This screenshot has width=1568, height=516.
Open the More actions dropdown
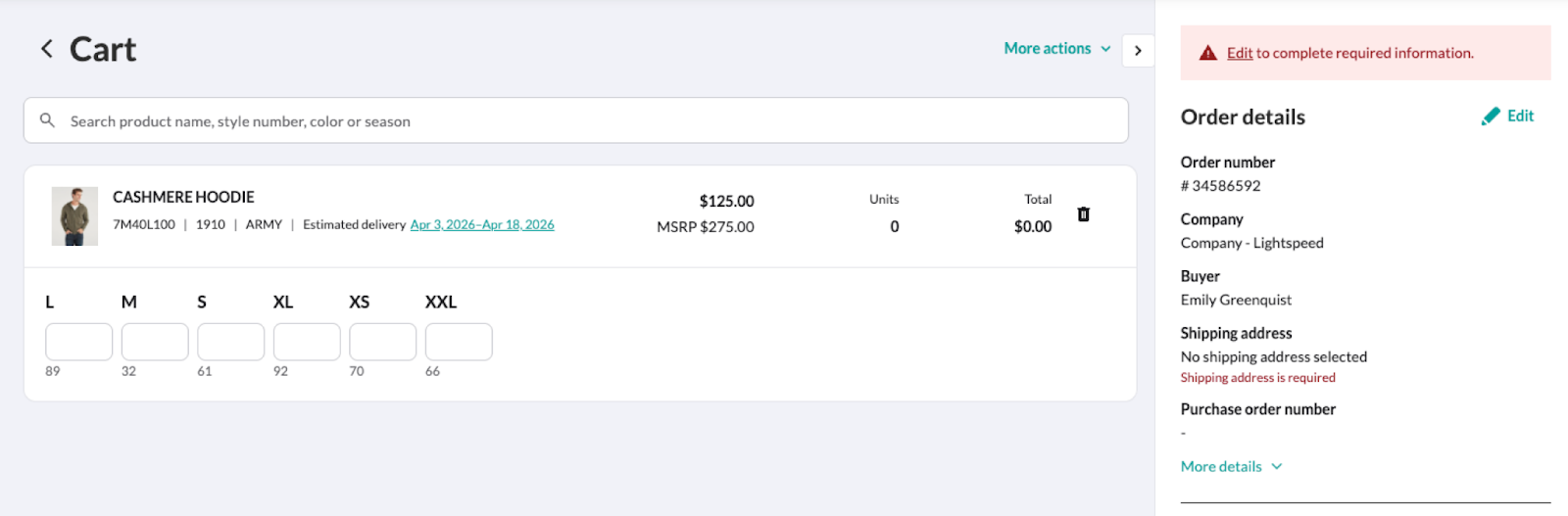[x=1056, y=49]
